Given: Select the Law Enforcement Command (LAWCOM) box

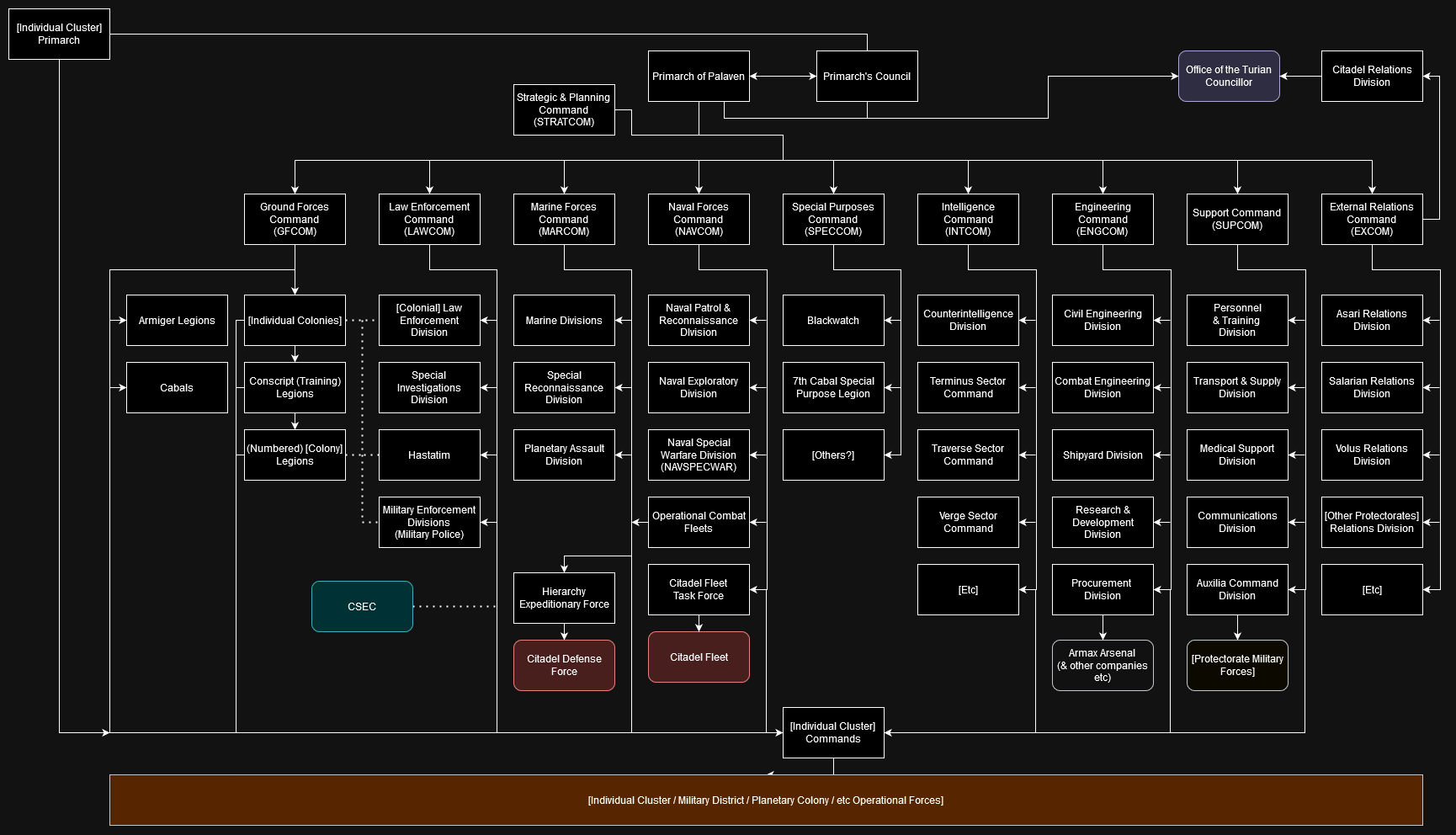Looking at the screenshot, I should (x=429, y=220).
